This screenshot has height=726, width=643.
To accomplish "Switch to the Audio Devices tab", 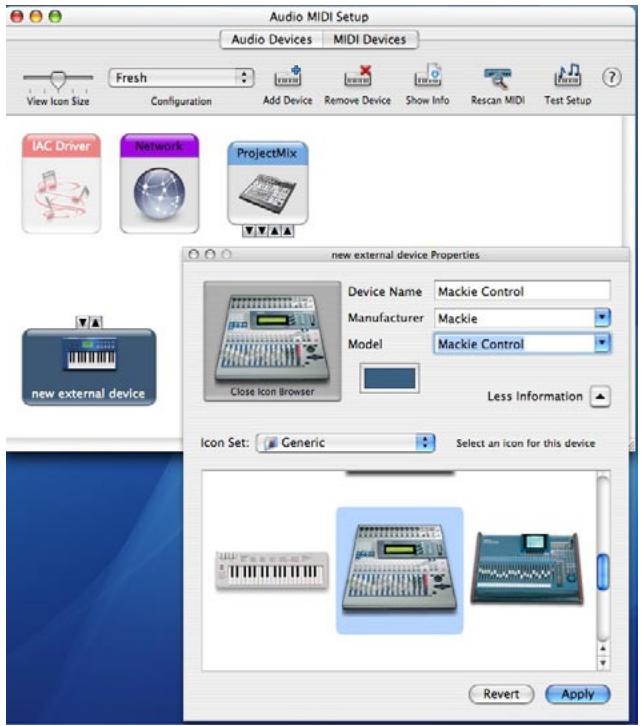I will [x=272, y=39].
